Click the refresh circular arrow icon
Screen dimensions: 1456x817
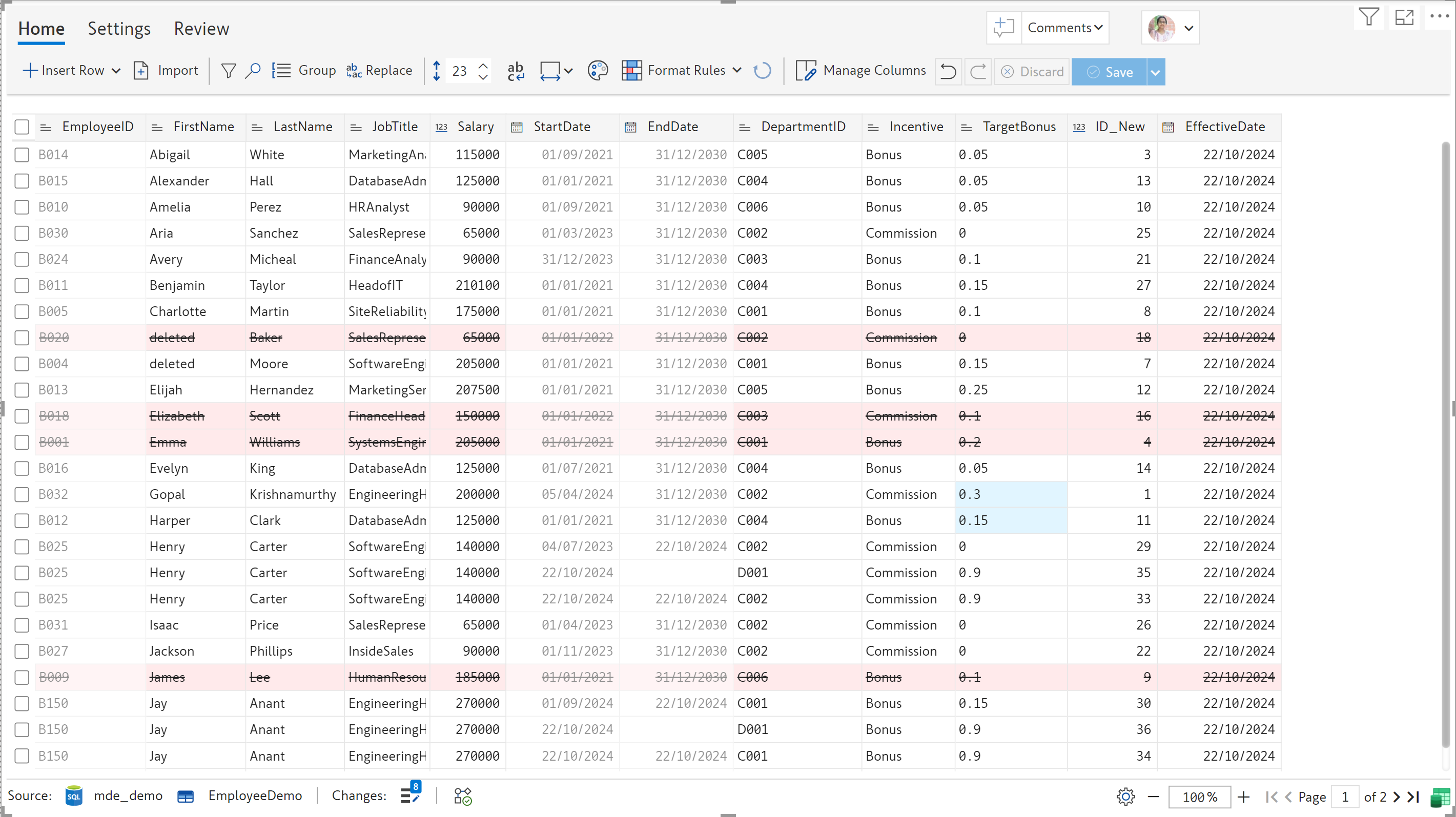pyautogui.click(x=762, y=71)
